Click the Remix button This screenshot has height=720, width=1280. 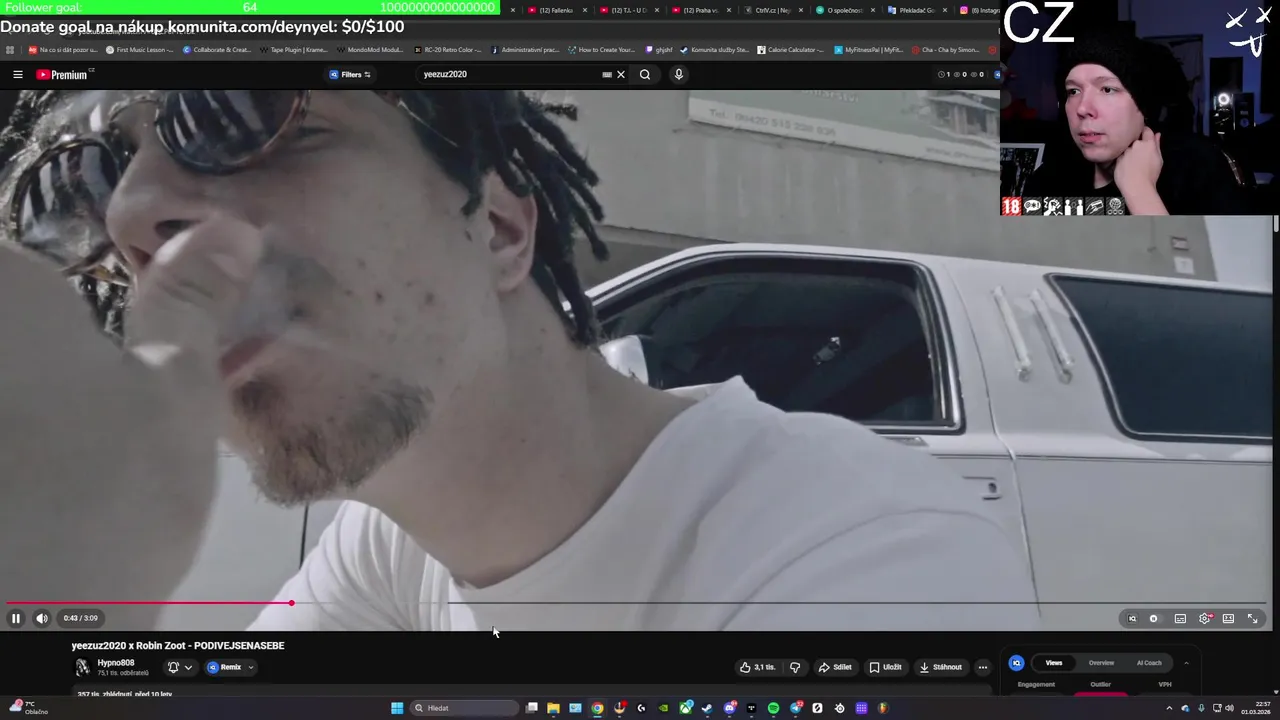224,667
